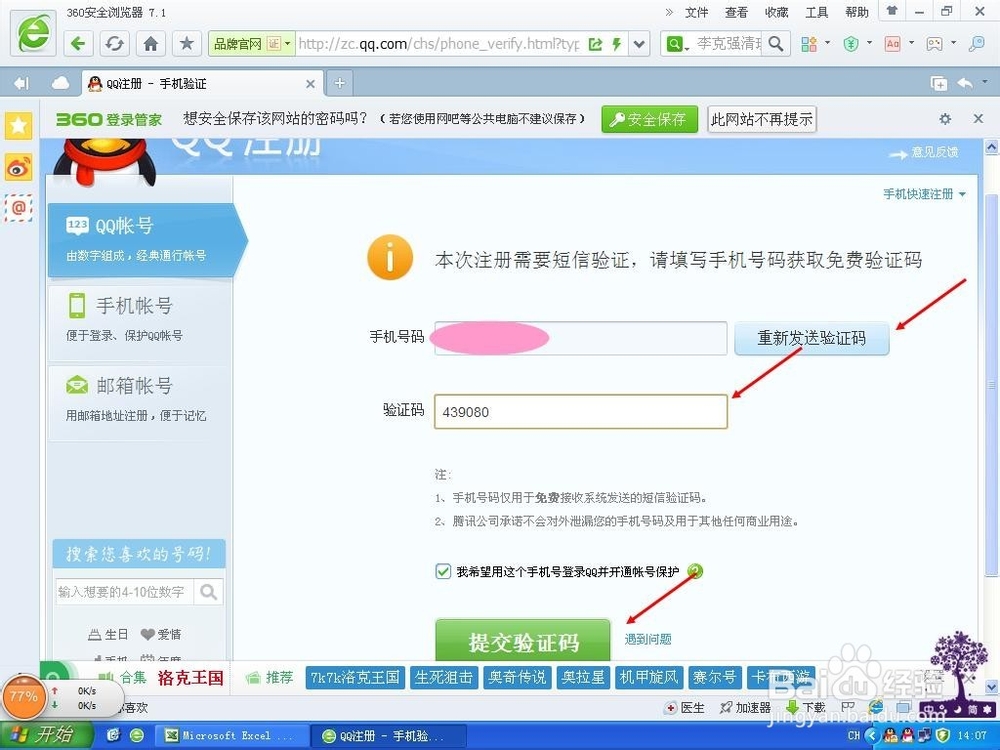Click the lightning speed mode icon
Viewport: 1000px width, 750px height.
point(616,44)
